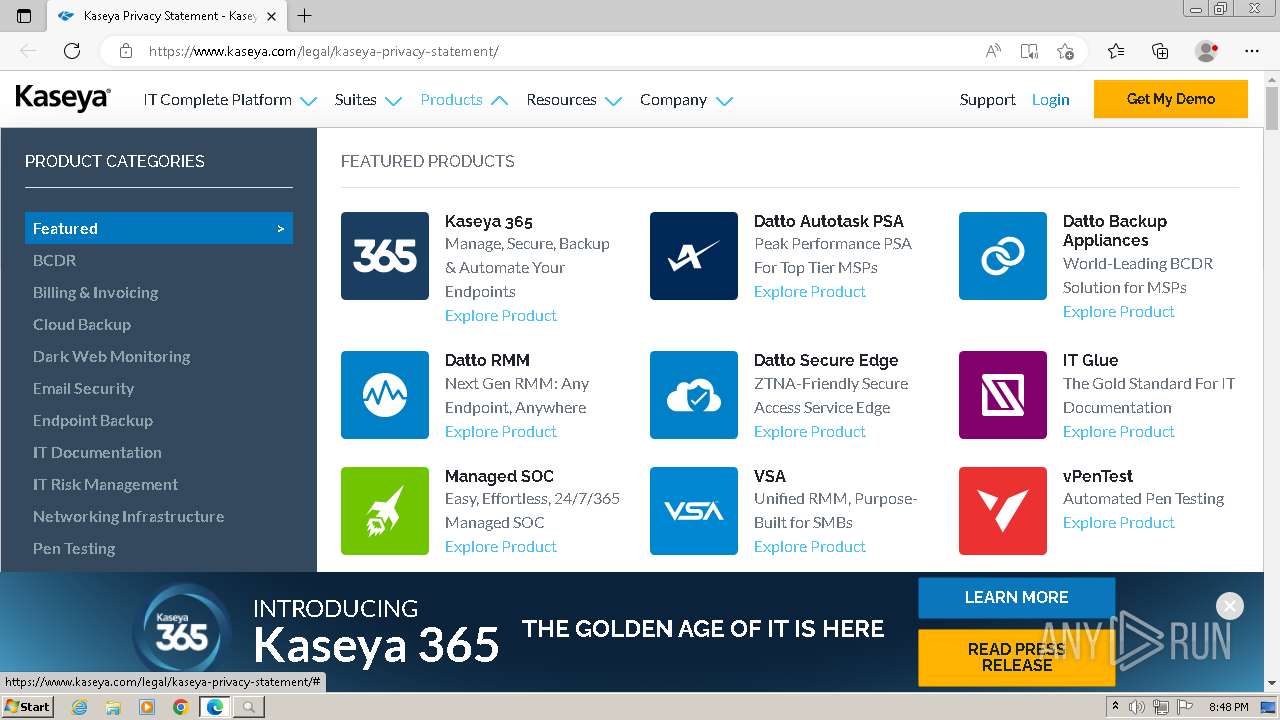Select the Kaseya Privacy Statement tab

[x=165, y=16]
